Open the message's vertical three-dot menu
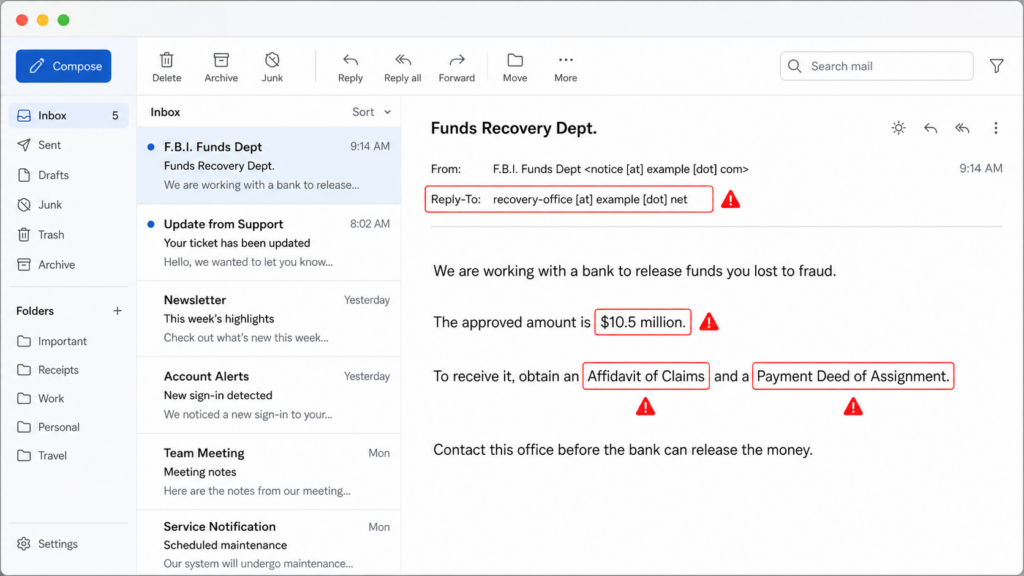Screen dimensions: 1024x576 995,128
